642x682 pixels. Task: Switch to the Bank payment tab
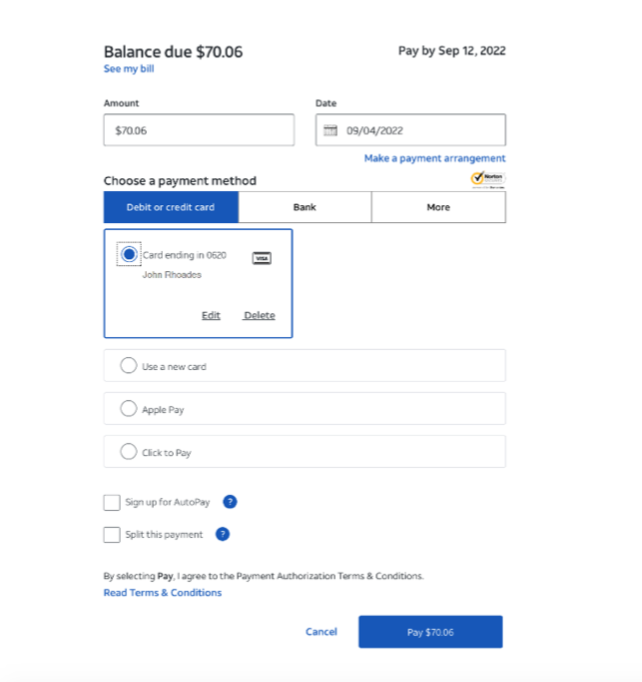pyautogui.click(x=305, y=207)
